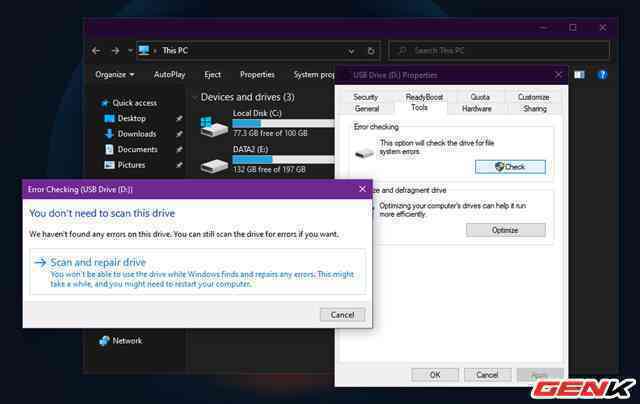Open Desktop folder in the sidebar
The image size is (640, 404).
click(x=131, y=118)
